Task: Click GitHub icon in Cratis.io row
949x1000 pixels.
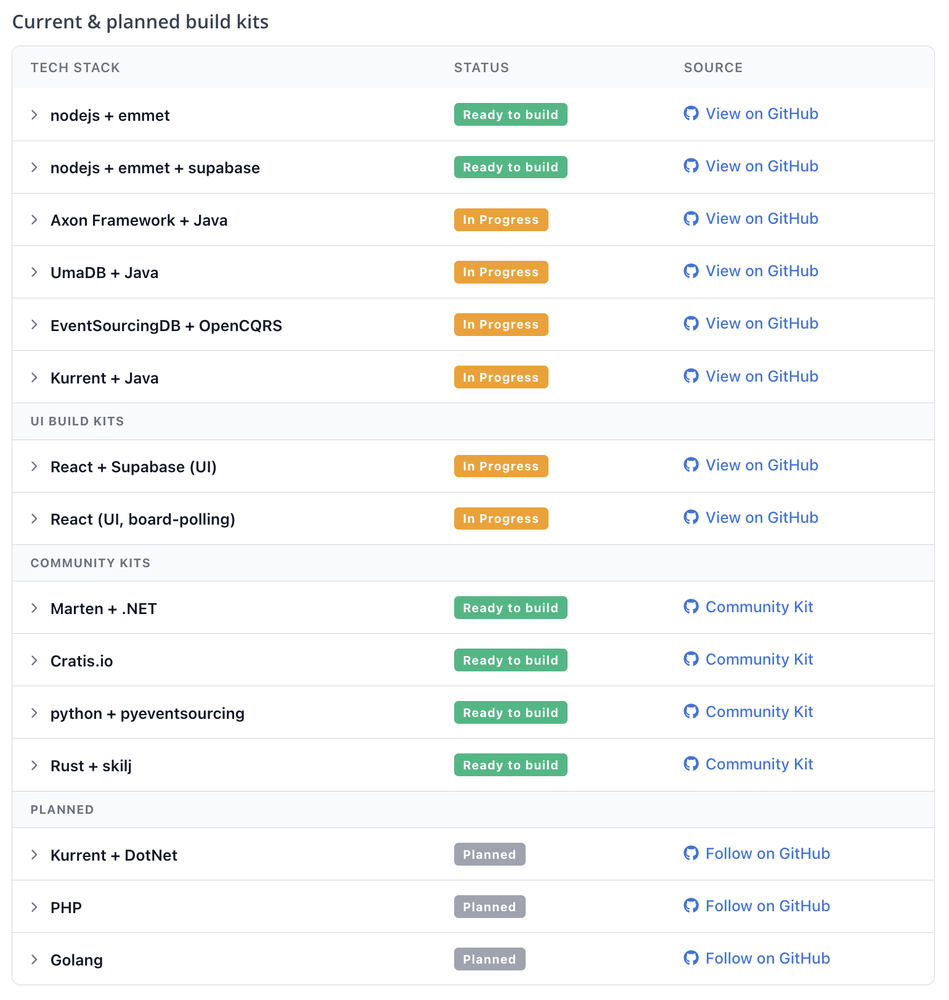Action: pyautogui.click(x=691, y=659)
